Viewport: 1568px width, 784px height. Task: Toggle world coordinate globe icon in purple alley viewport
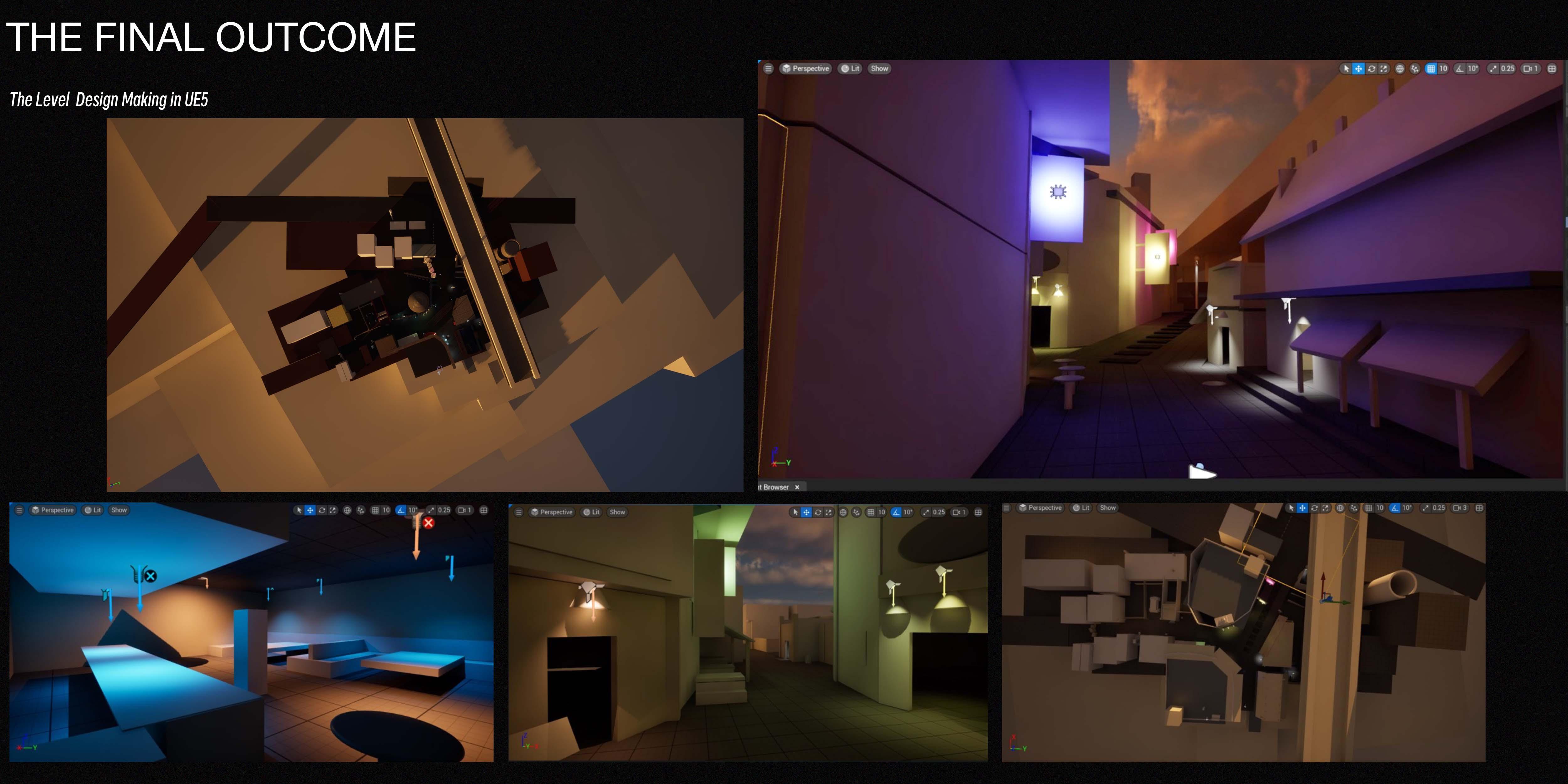pyautogui.click(x=1399, y=69)
